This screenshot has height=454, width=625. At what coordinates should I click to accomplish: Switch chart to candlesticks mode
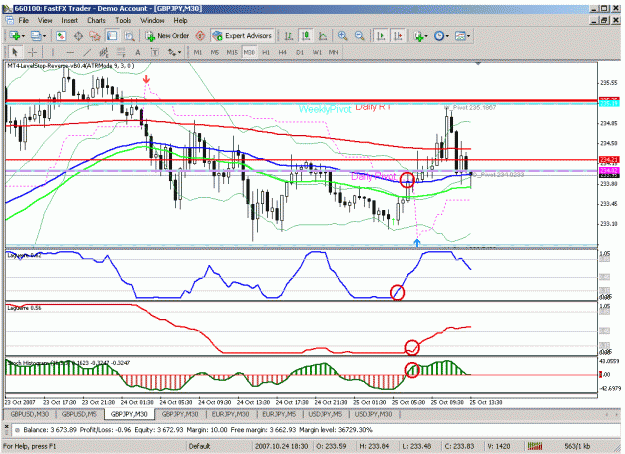[306, 36]
